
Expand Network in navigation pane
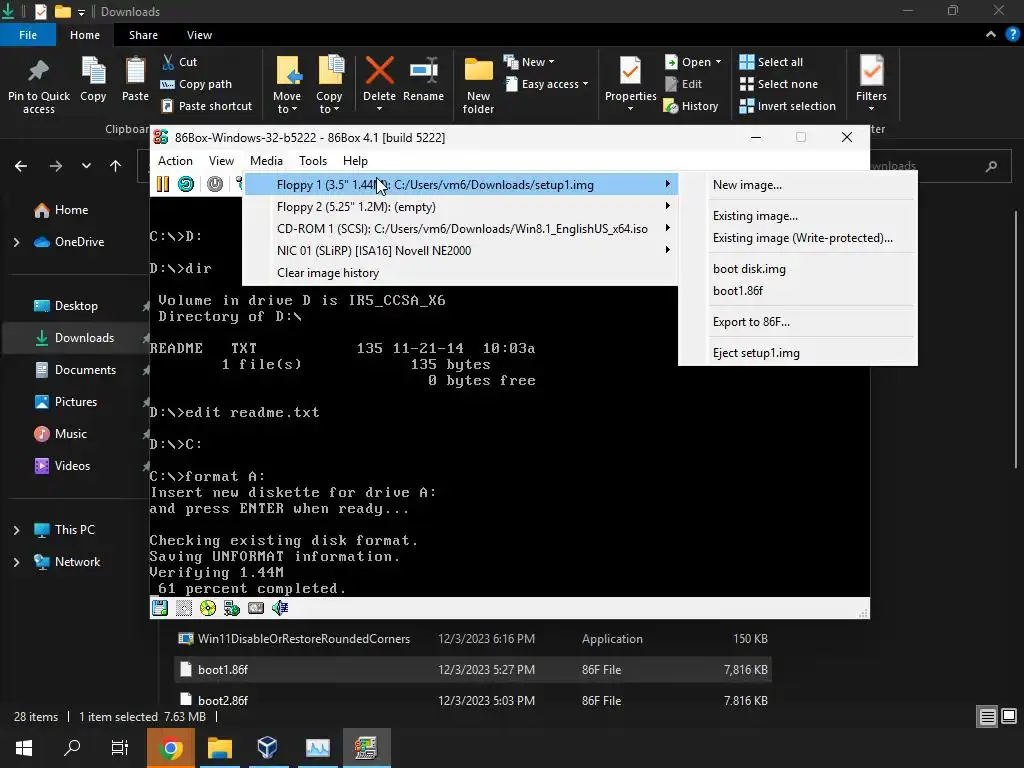click(x=16, y=562)
